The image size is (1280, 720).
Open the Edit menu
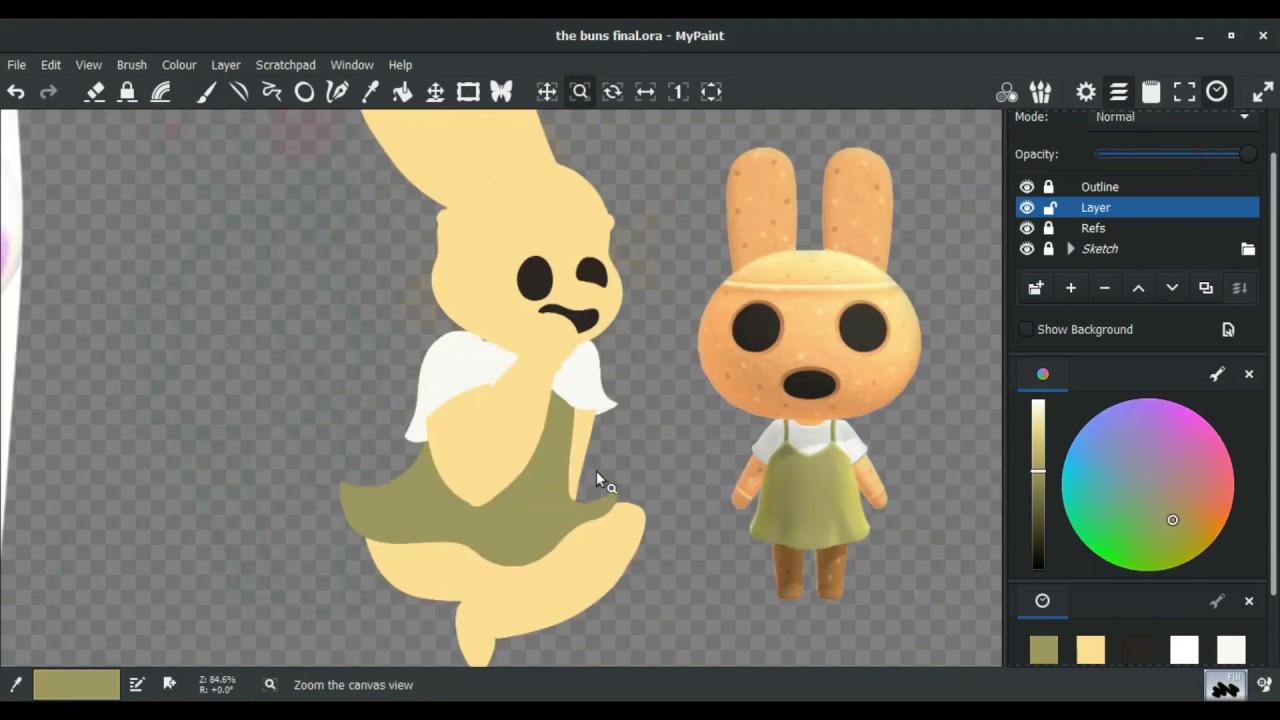(x=51, y=65)
